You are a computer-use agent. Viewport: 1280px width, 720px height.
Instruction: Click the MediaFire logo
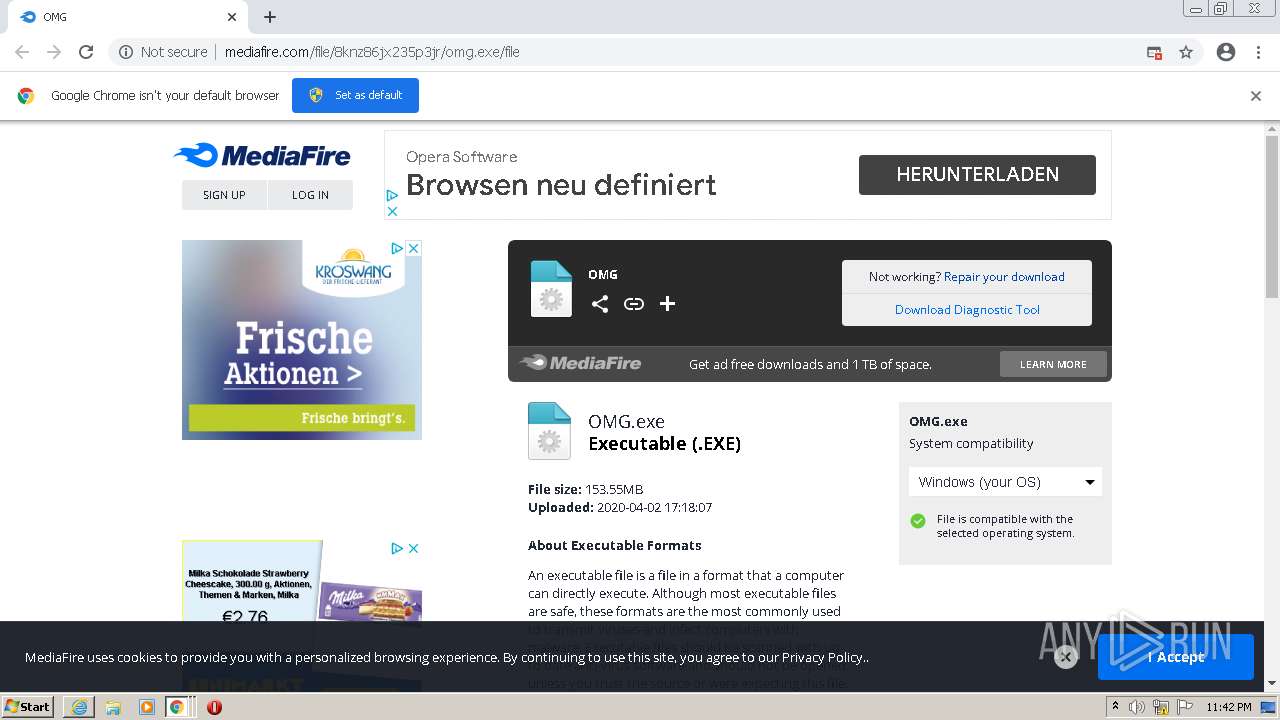click(262, 155)
